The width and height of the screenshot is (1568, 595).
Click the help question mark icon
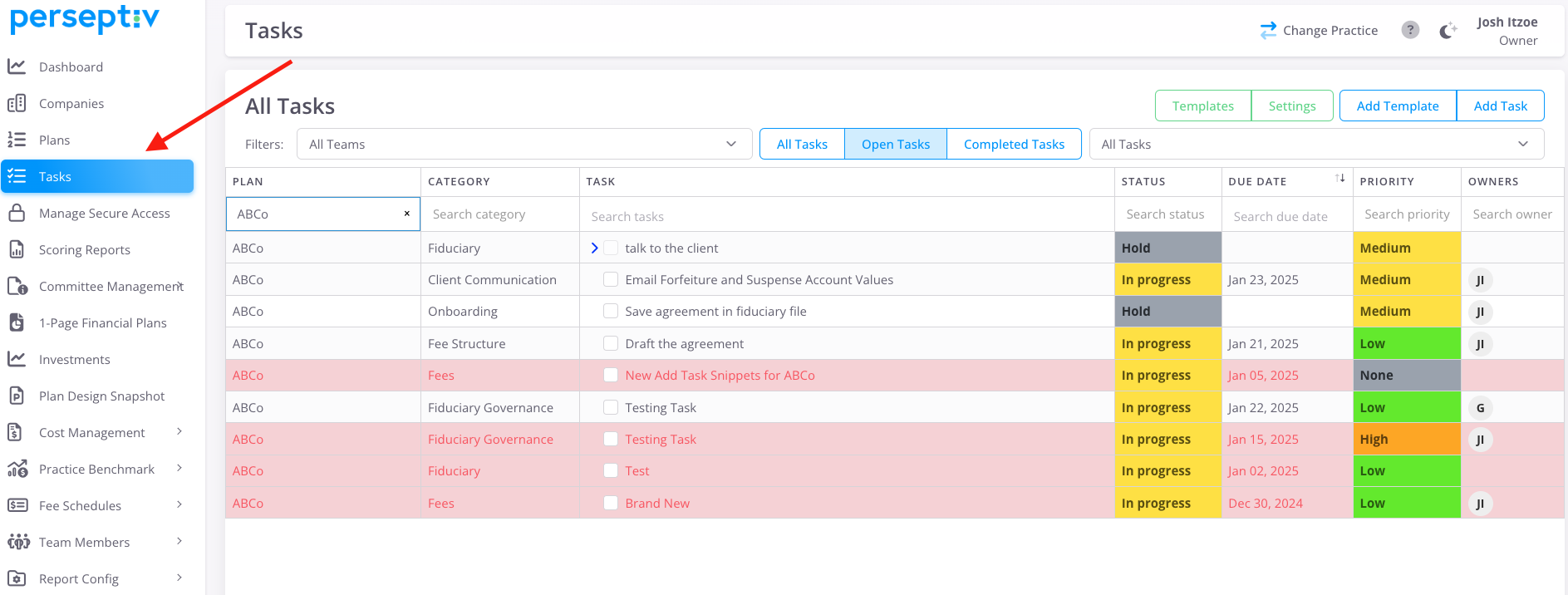1410,30
